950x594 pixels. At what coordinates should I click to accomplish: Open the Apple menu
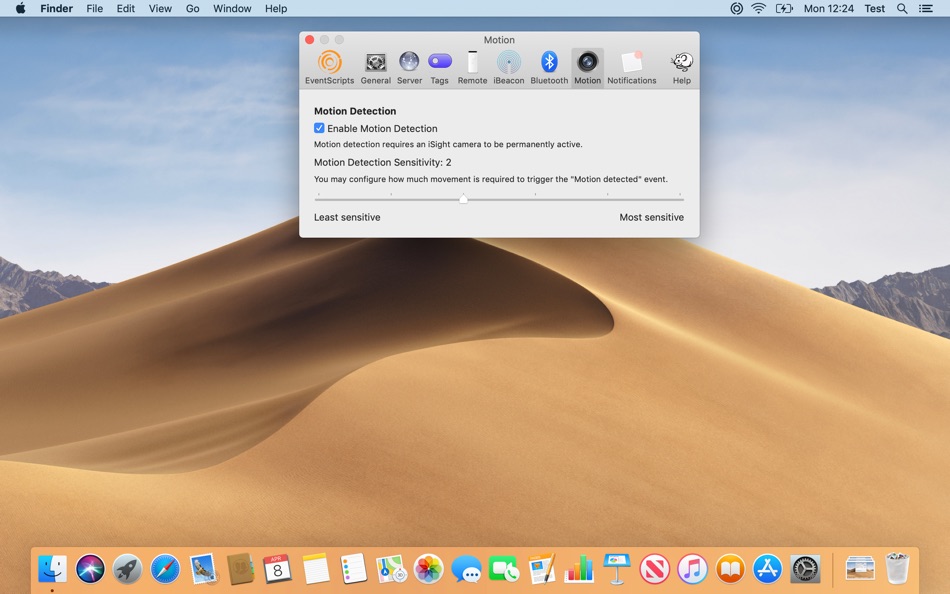[20, 8]
